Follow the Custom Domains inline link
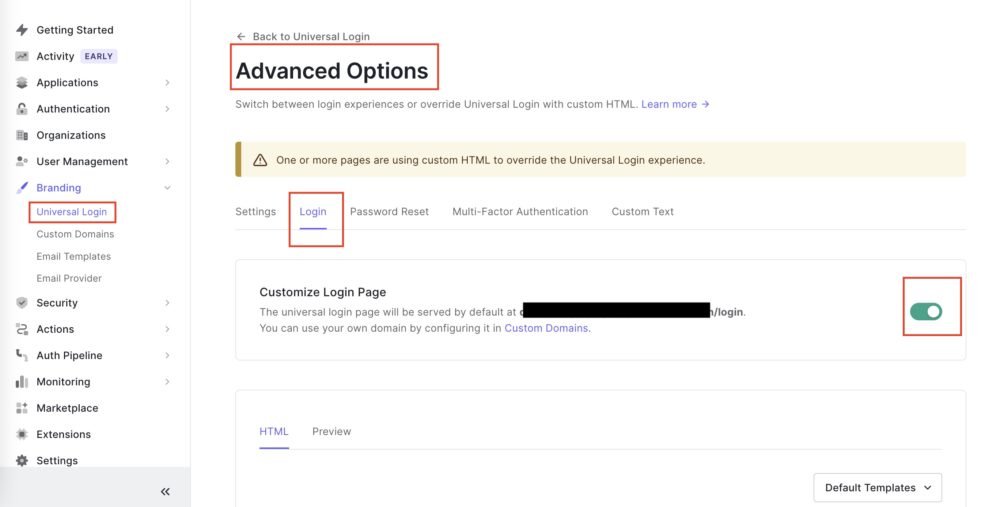Viewport: 1000px width, 507px height. tap(547, 328)
